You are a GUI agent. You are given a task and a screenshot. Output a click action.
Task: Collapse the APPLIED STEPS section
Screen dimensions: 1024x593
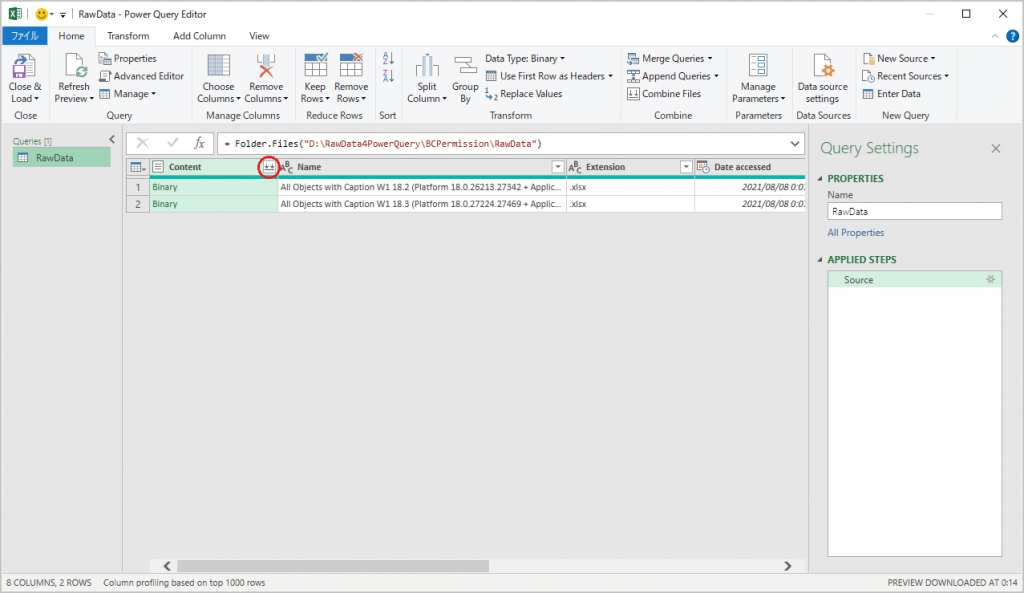[820, 260]
